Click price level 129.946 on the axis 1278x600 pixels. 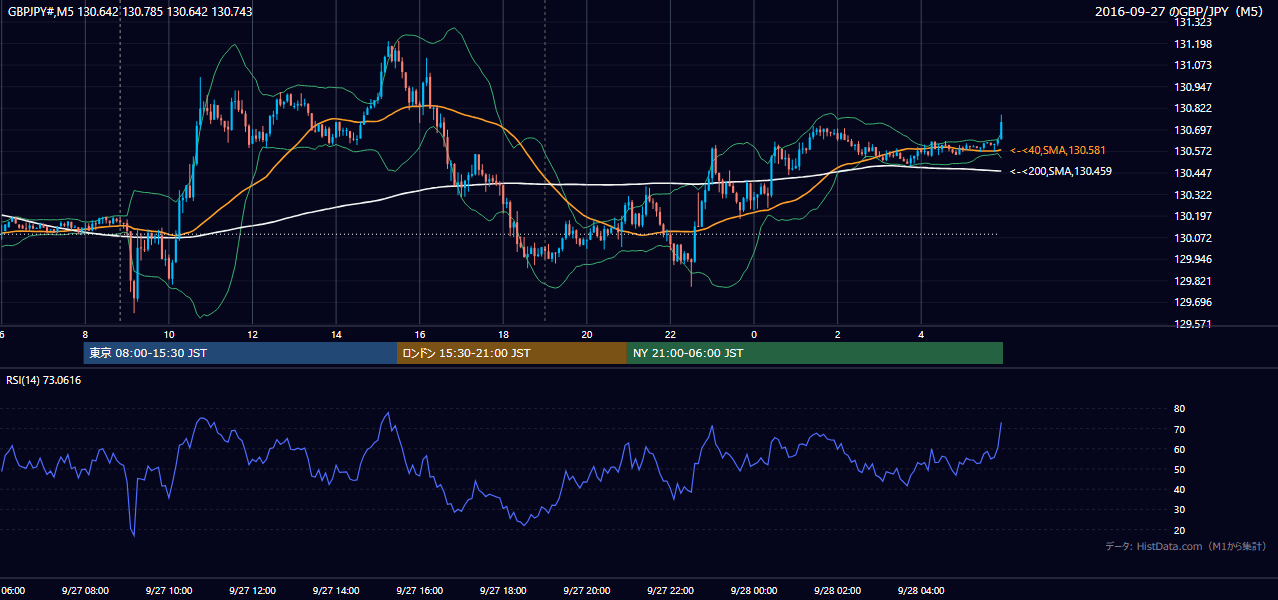[1194, 259]
